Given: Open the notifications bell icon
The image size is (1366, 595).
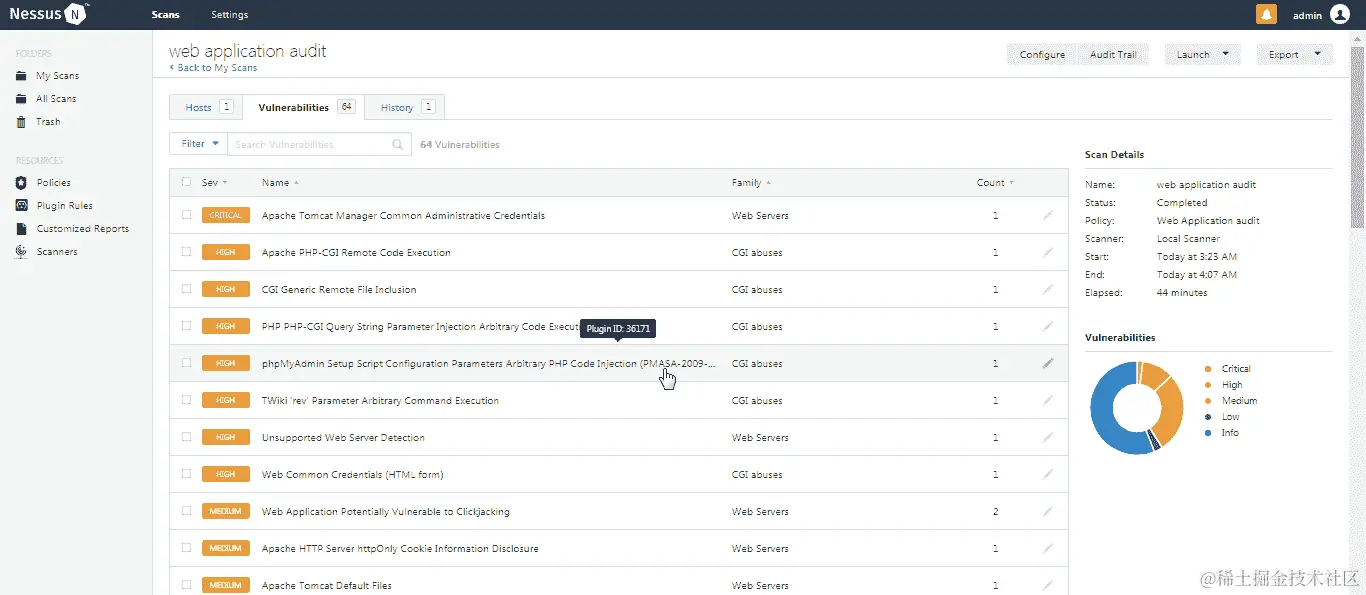Looking at the screenshot, I should [x=1266, y=14].
